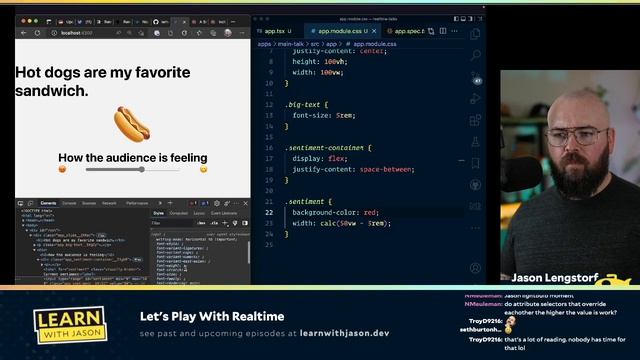
Task: Click the src breadcrumb segment
Action: 315,44
